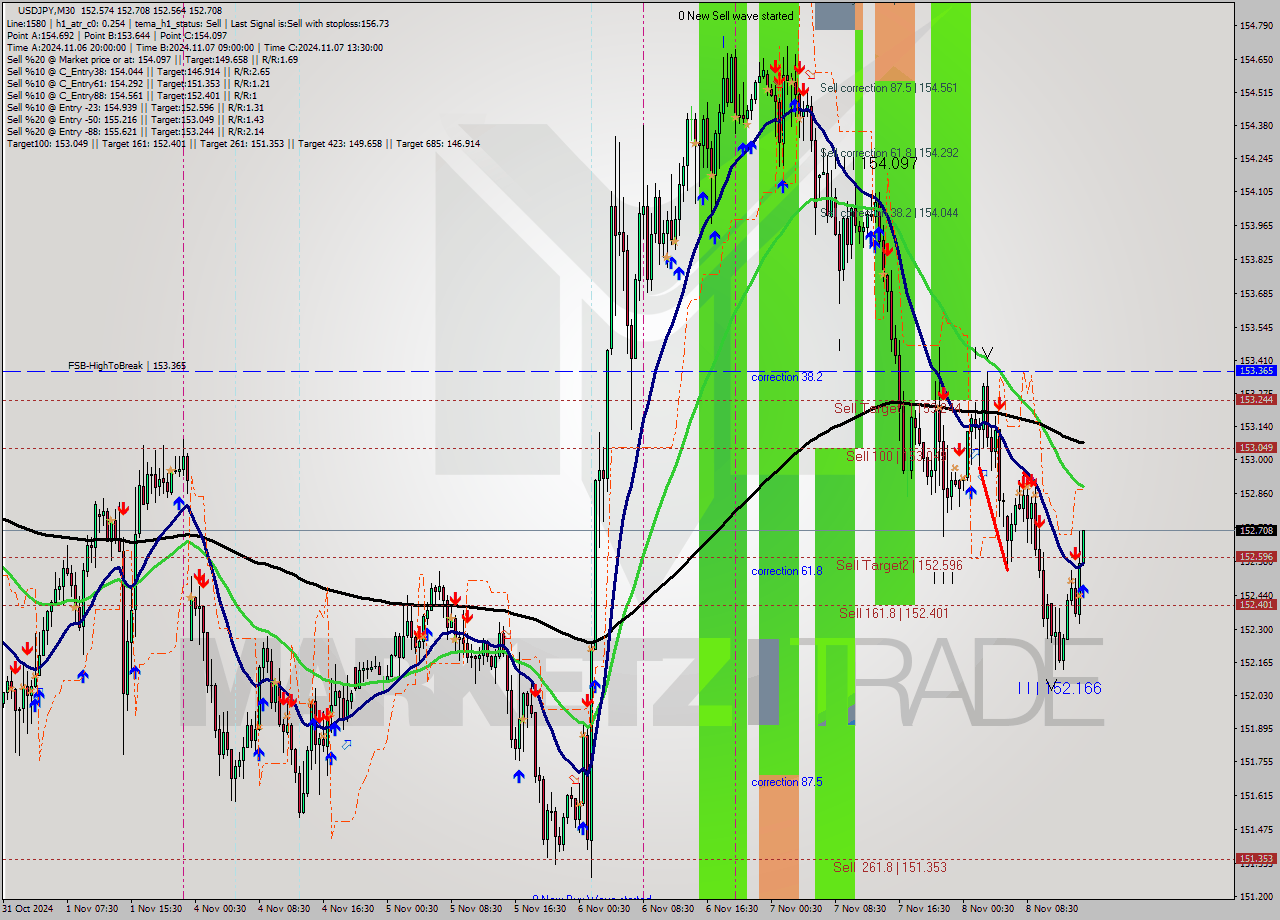1280x920 pixels.
Task: Select the 'Sell 100 | 153.049' label
Action: (x=895, y=456)
